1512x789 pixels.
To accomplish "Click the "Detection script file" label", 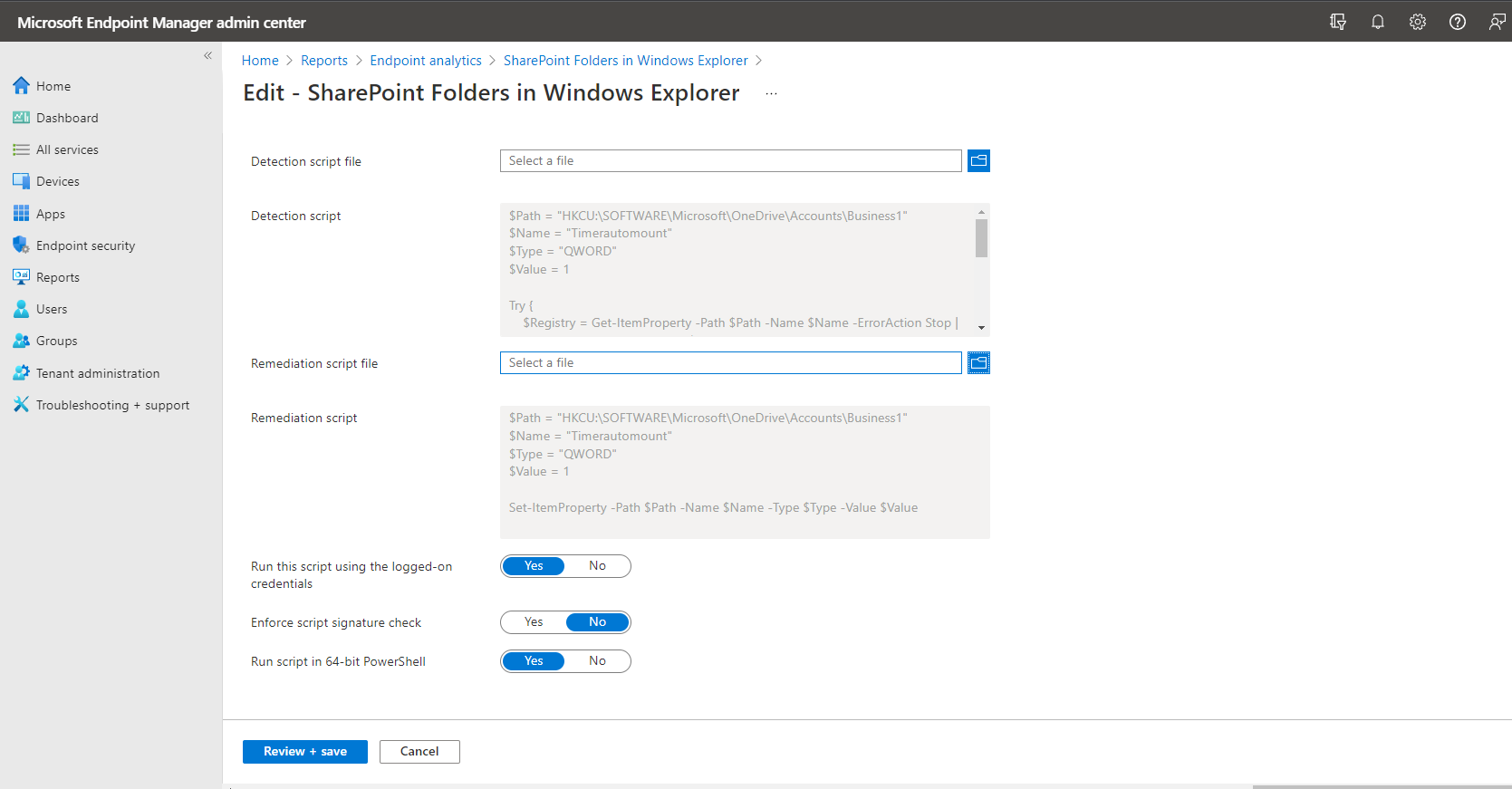I will [306, 161].
